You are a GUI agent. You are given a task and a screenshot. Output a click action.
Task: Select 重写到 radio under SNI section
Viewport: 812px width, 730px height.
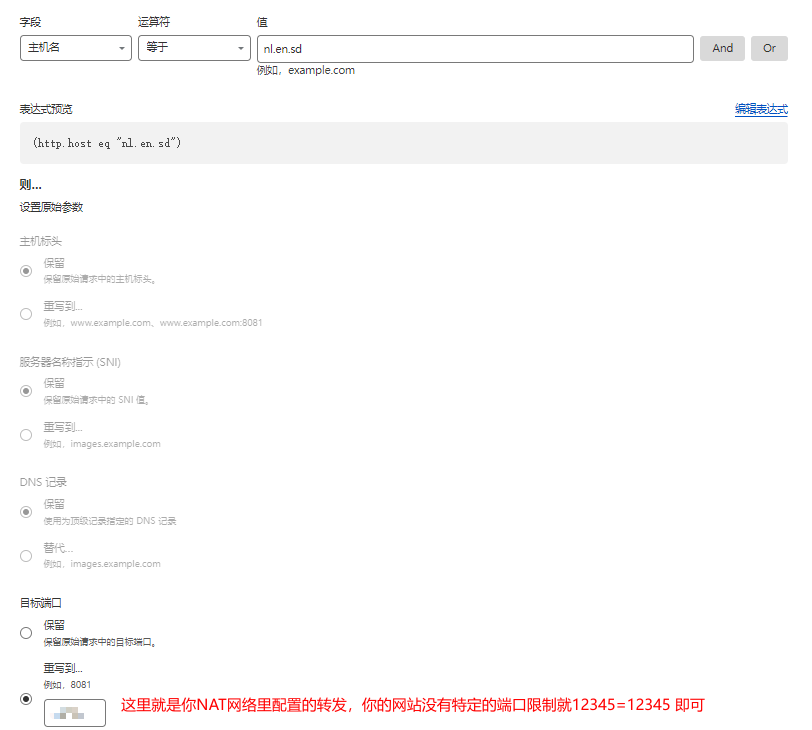coord(26,435)
